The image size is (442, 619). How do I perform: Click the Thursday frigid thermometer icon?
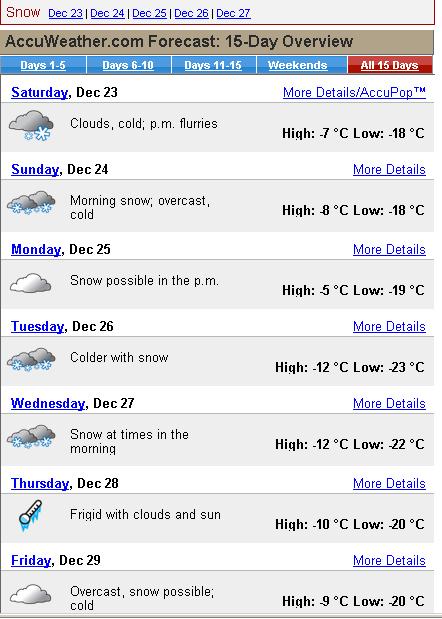click(x=30, y=516)
